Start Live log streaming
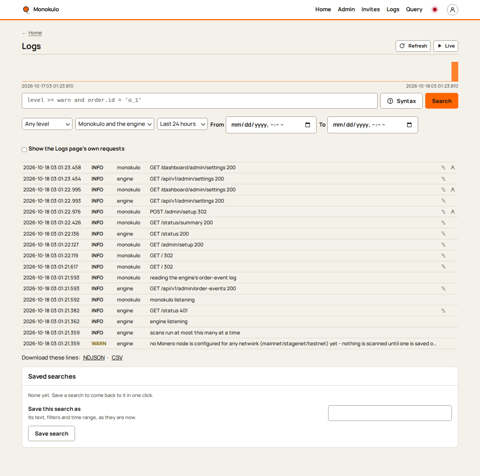The height and width of the screenshot is (476, 480). click(446, 46)
